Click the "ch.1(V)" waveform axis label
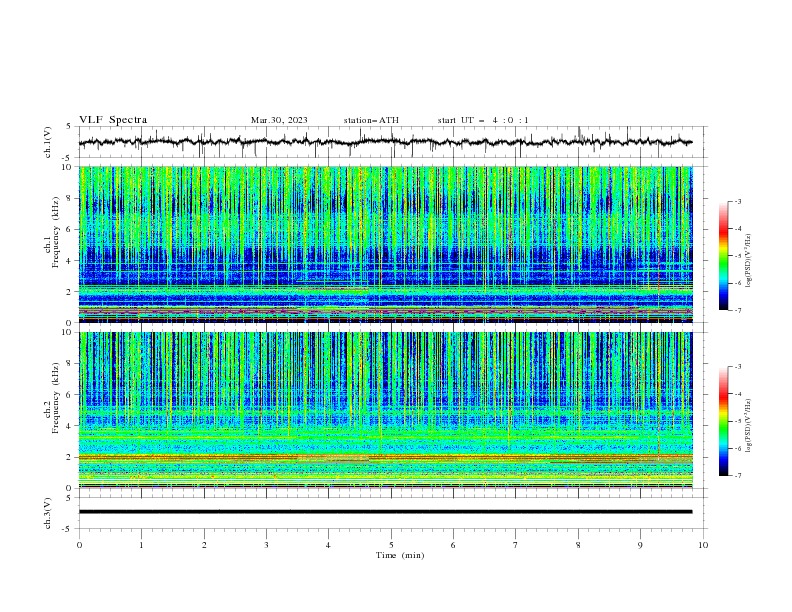The image size is (792, 612). pyautogui.click(x=48, y=142)
